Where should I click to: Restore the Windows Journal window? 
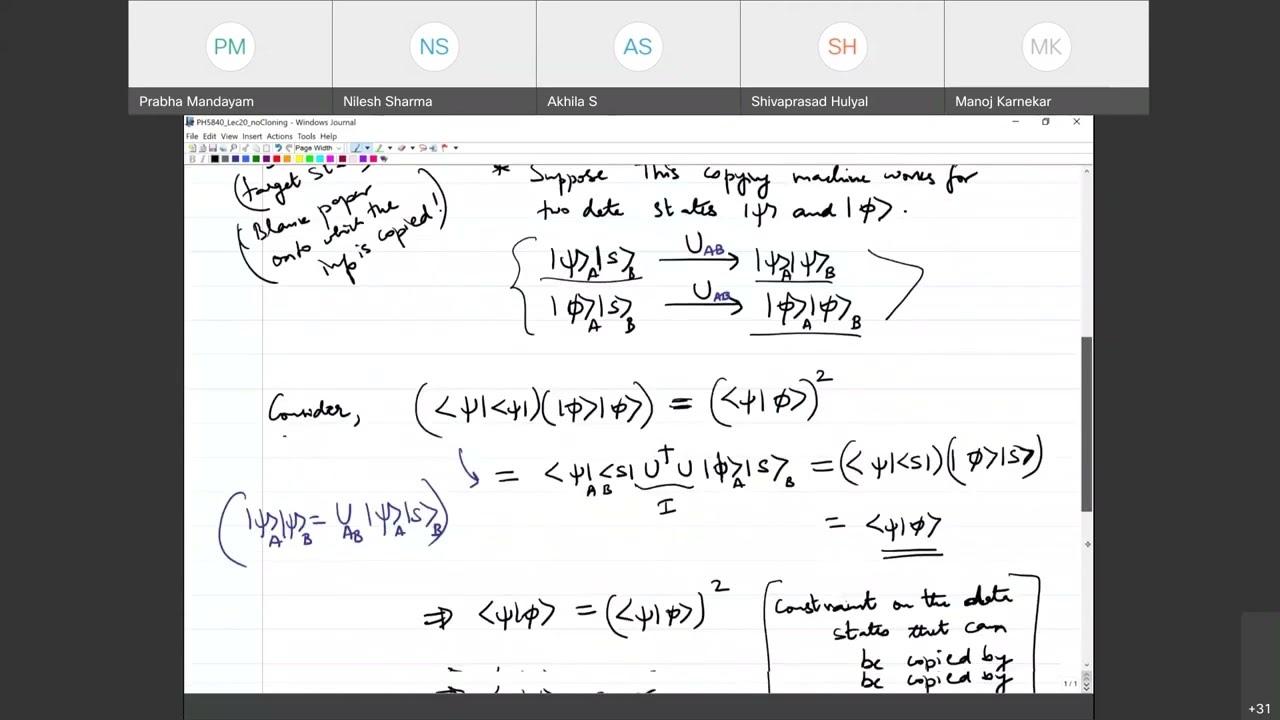pos(1046,122)
